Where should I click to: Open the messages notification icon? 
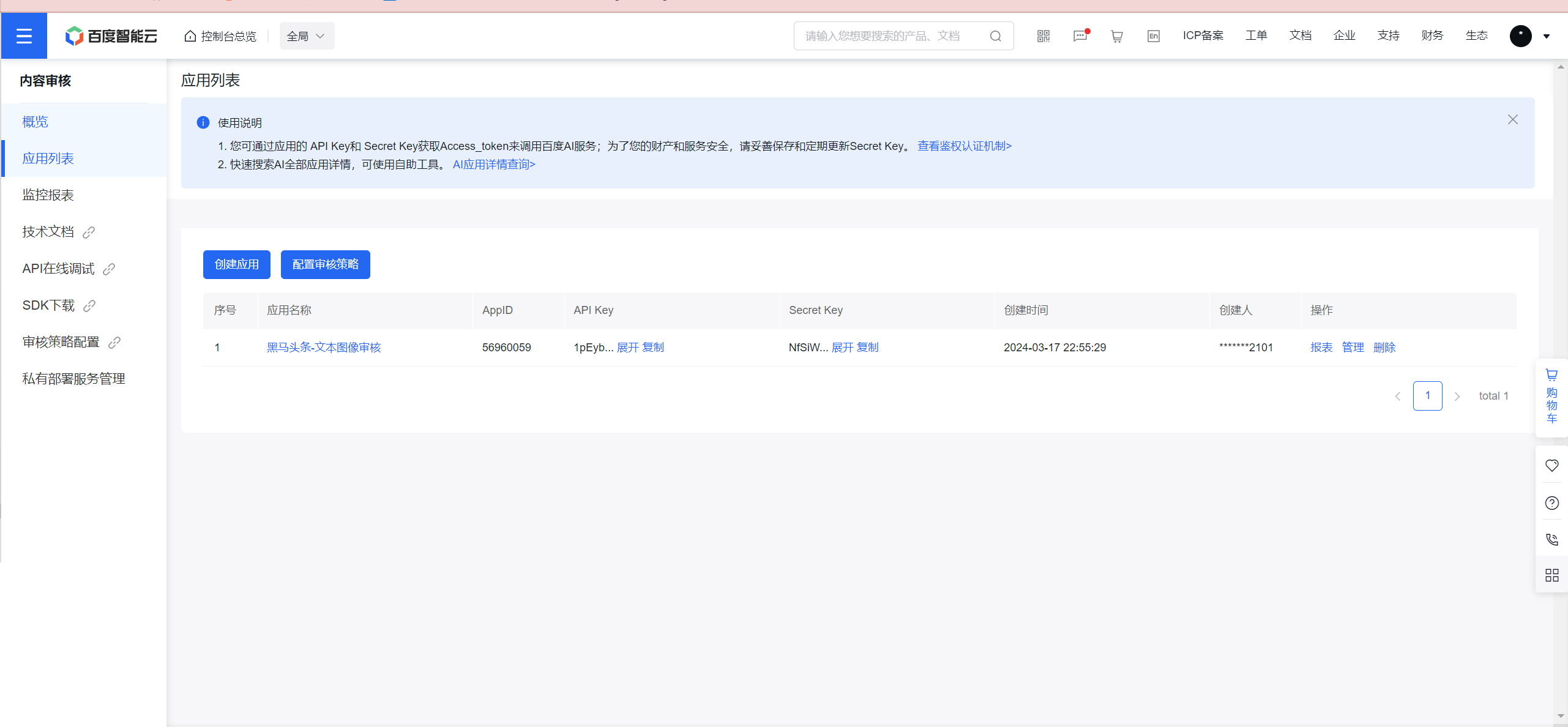click(x=1080, y=36)
